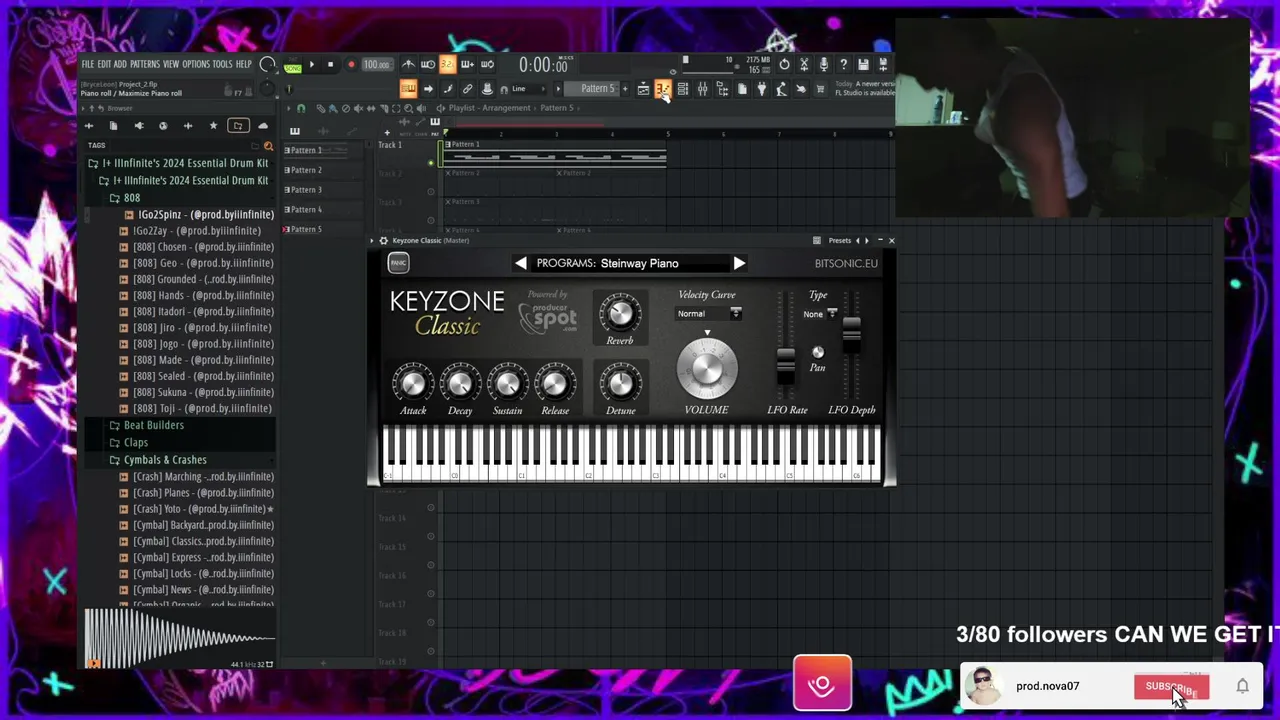Toggle wait for input before recording
The height and width of the screenshot is (720, 1280).
click(x=428, y=64)
